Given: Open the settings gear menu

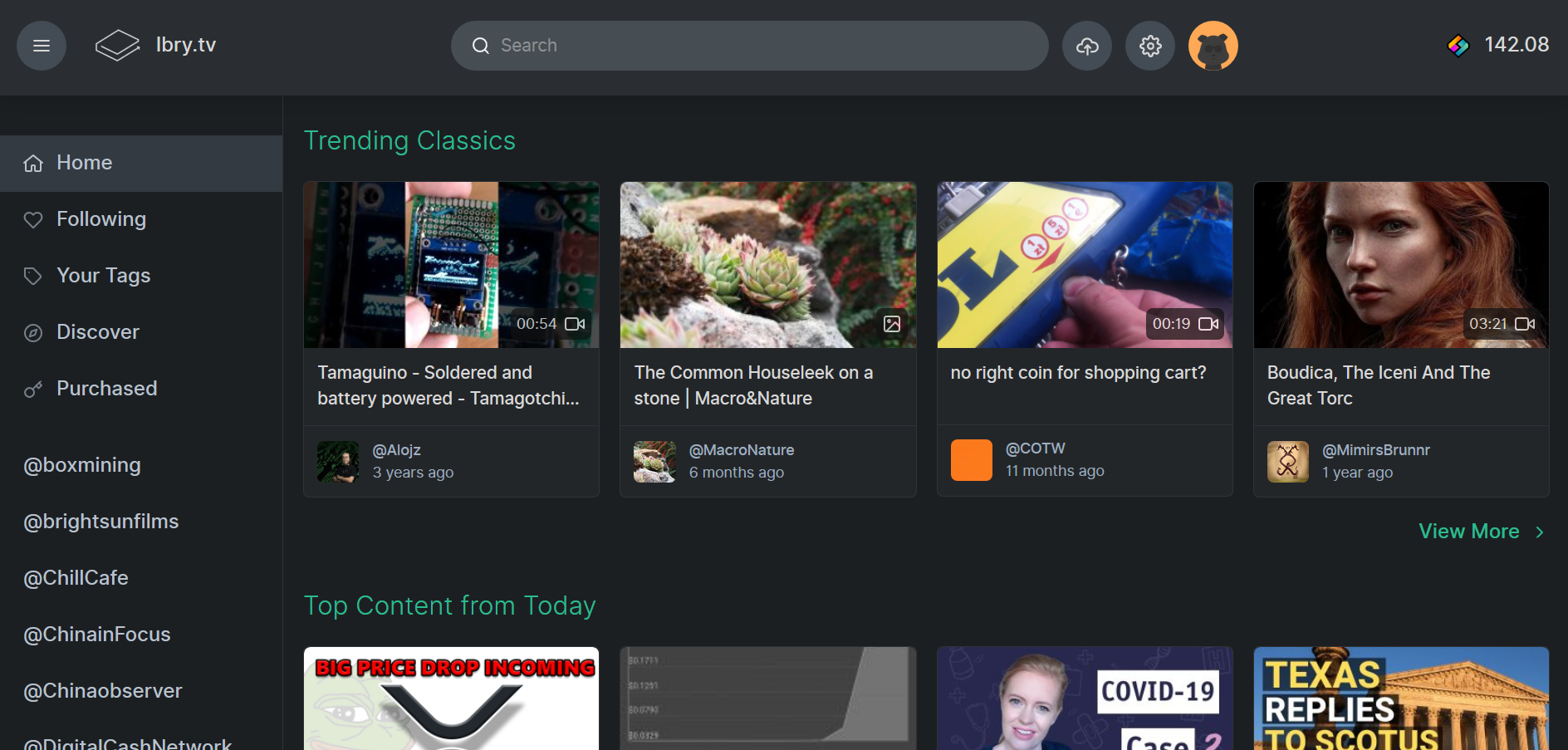Looking at the screenshot, I should tap(1150, 46).
